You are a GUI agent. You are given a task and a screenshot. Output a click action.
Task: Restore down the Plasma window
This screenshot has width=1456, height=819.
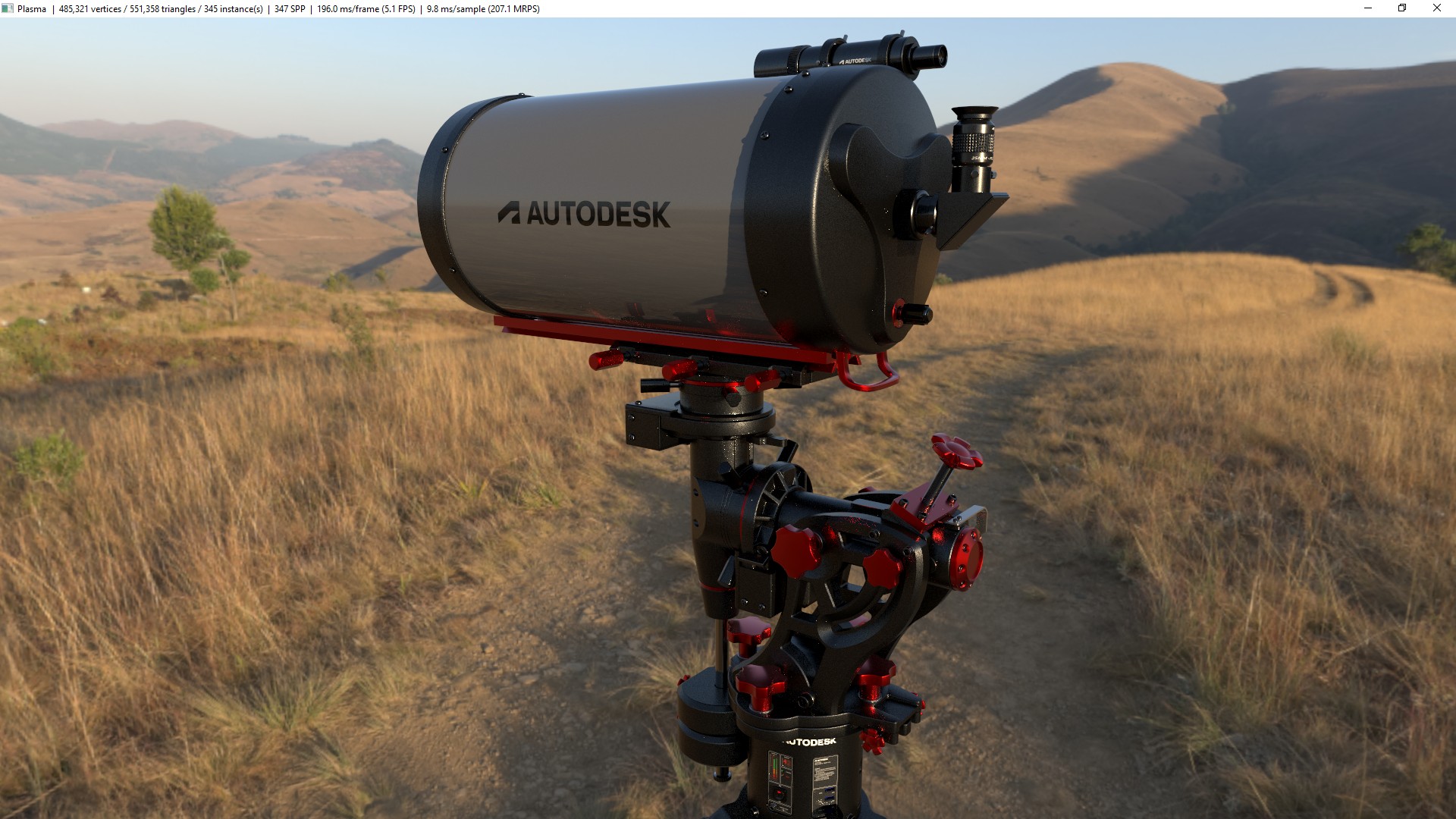point(1402,8)
